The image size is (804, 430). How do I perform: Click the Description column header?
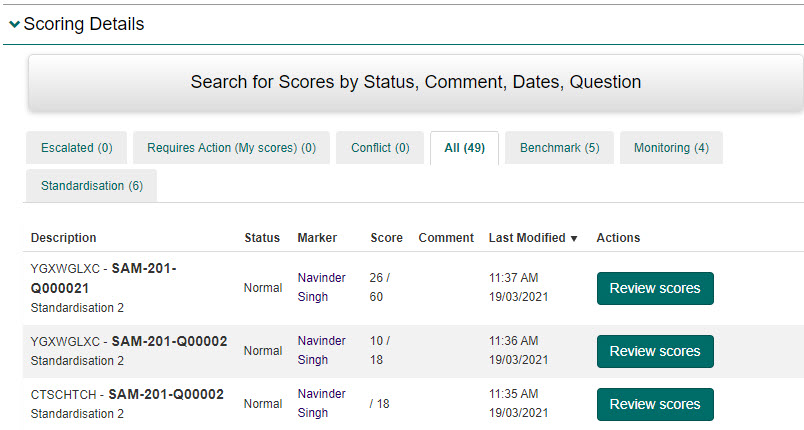pos(64,238)
